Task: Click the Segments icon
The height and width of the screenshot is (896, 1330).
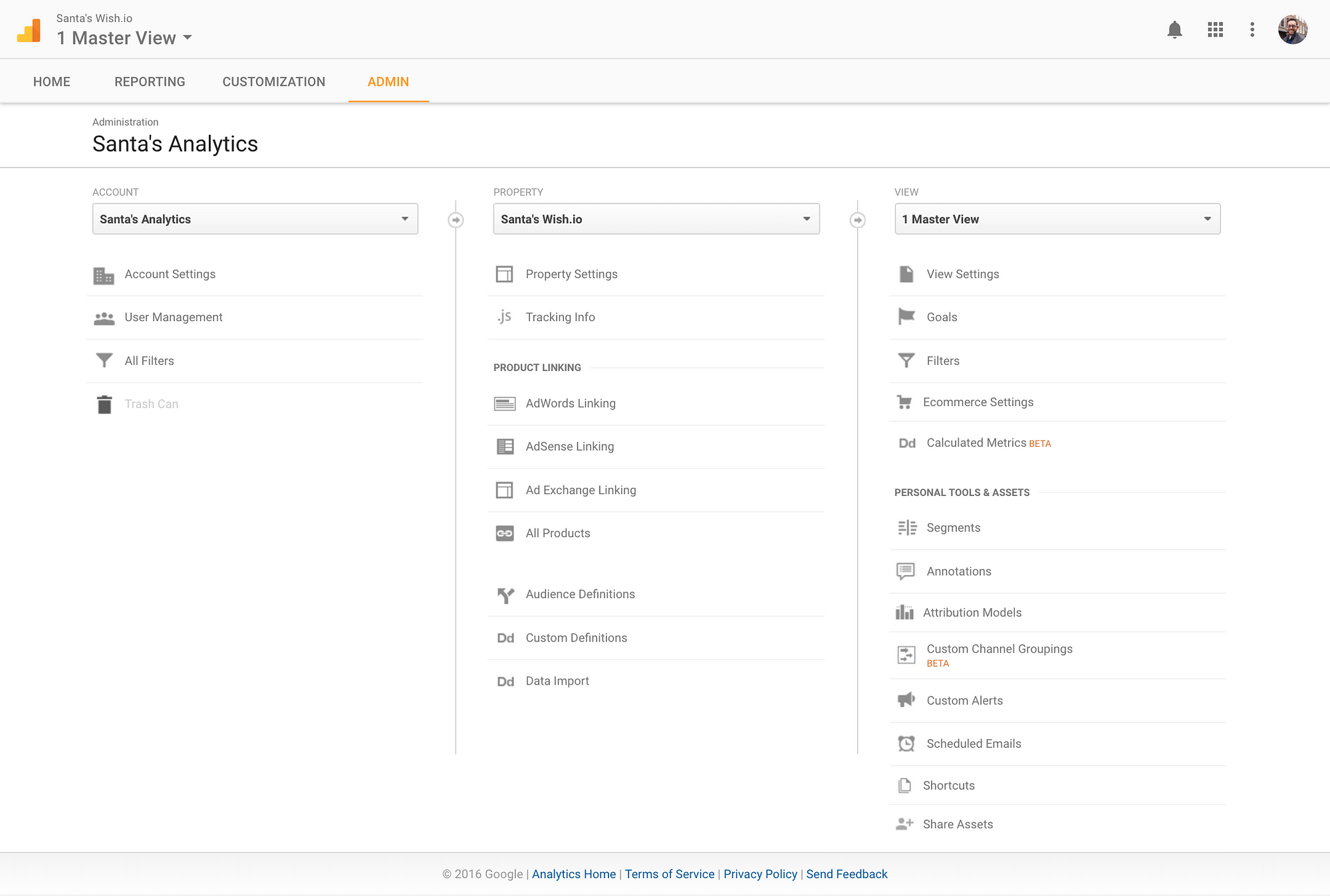Action: coord(905,527)
